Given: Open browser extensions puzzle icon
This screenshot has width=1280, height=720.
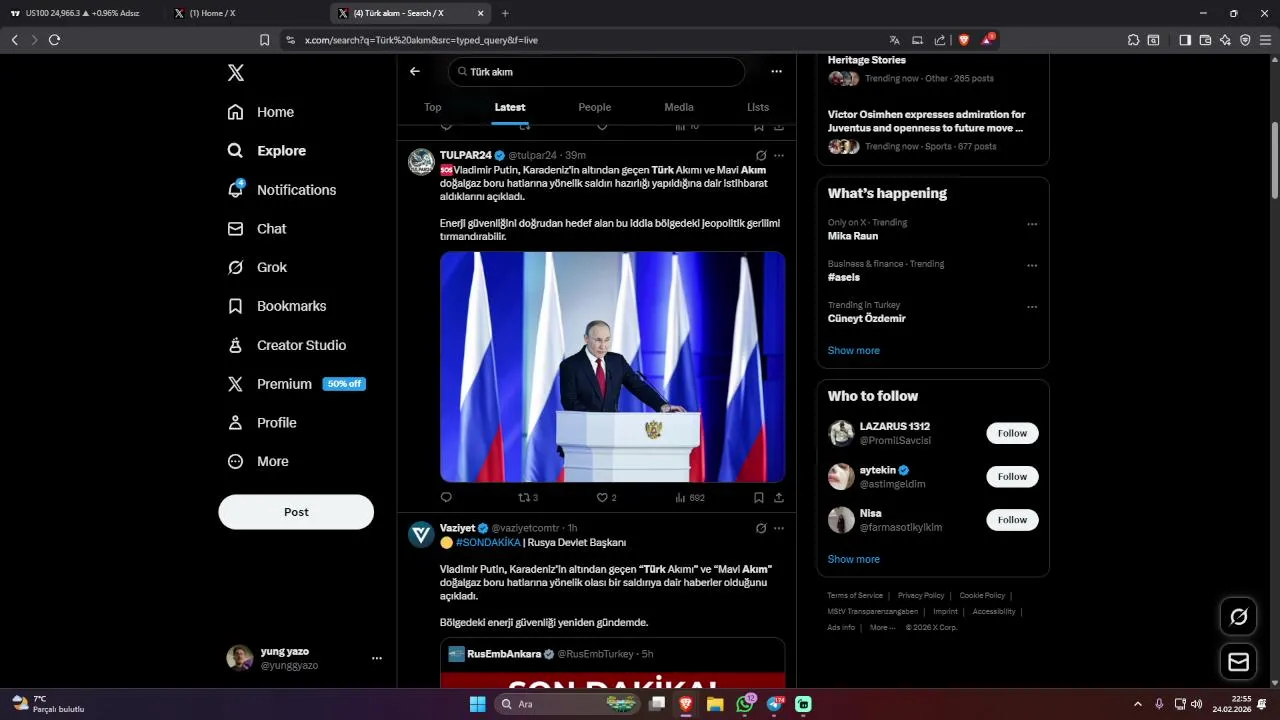Looking at the screenshot, I should tap(1133, 40).
